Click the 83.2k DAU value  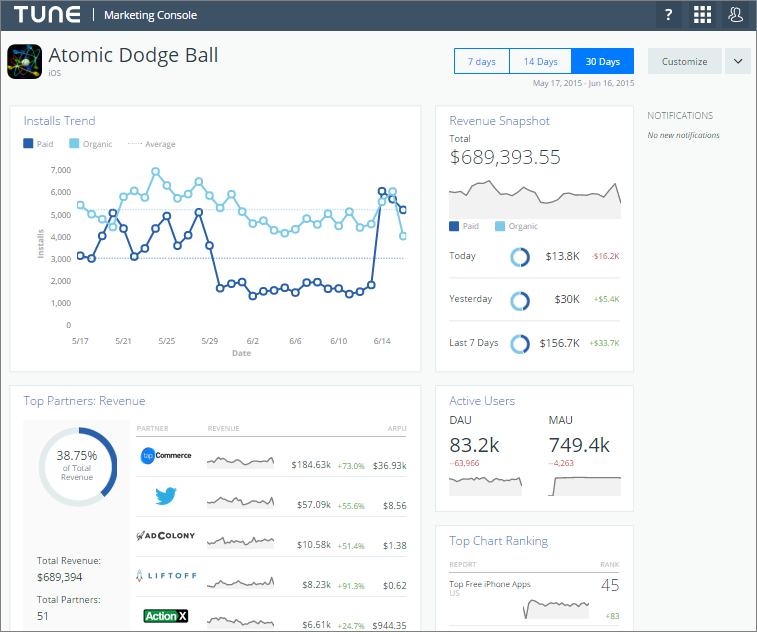474,445
